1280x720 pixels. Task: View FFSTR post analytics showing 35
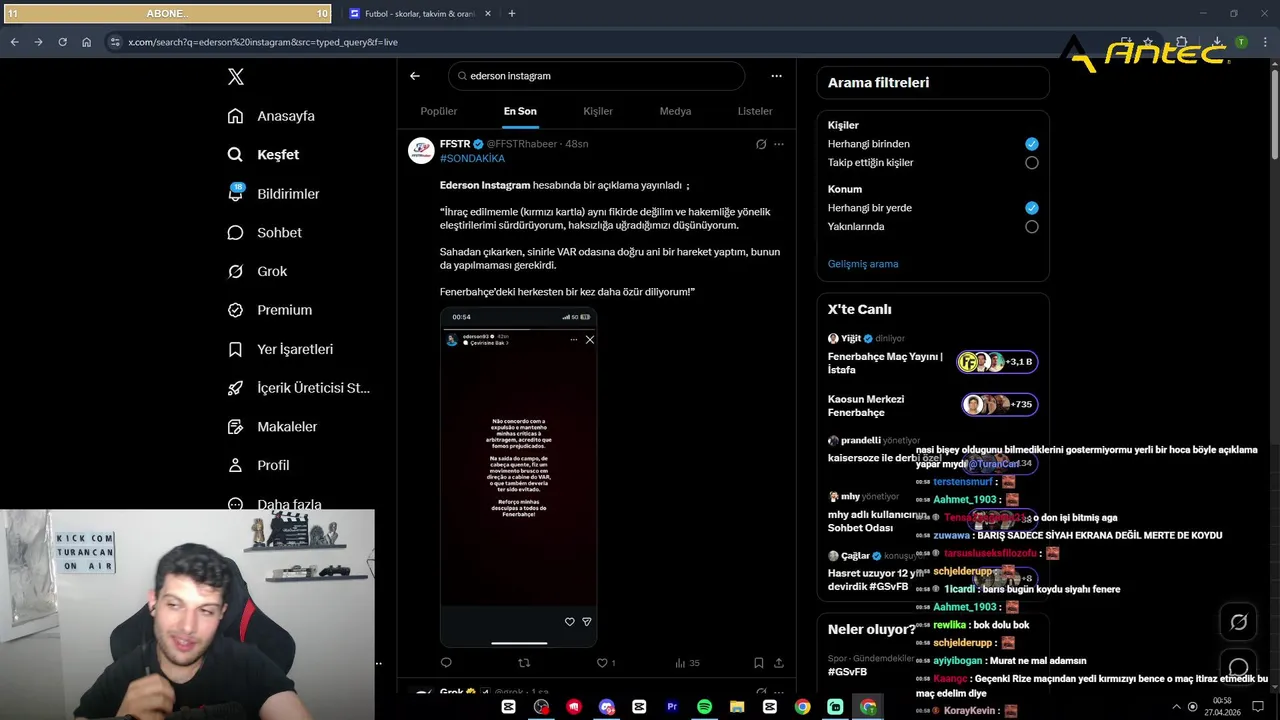[687, 663]
